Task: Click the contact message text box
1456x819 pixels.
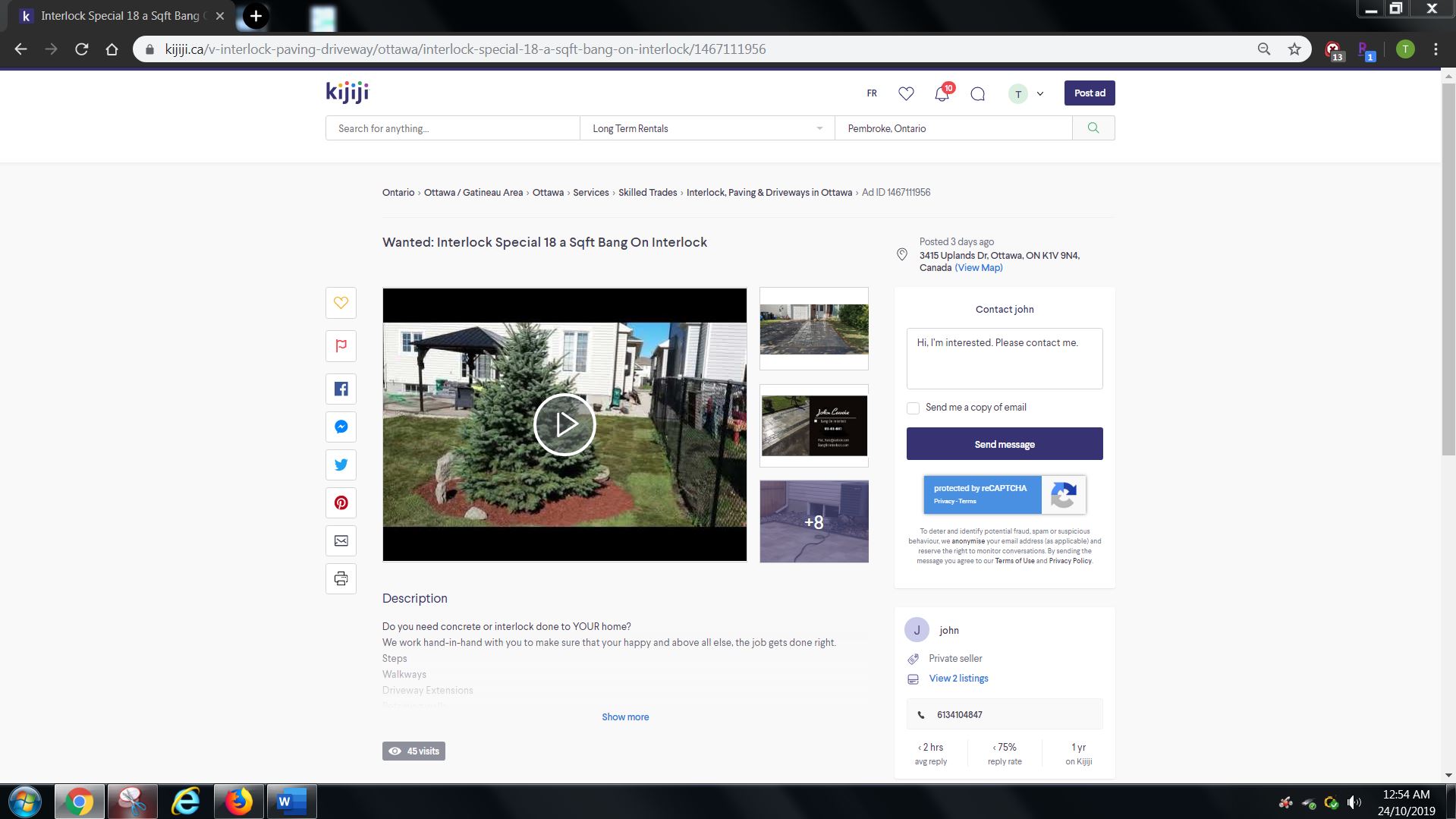Action: [x=1005, y=359]
